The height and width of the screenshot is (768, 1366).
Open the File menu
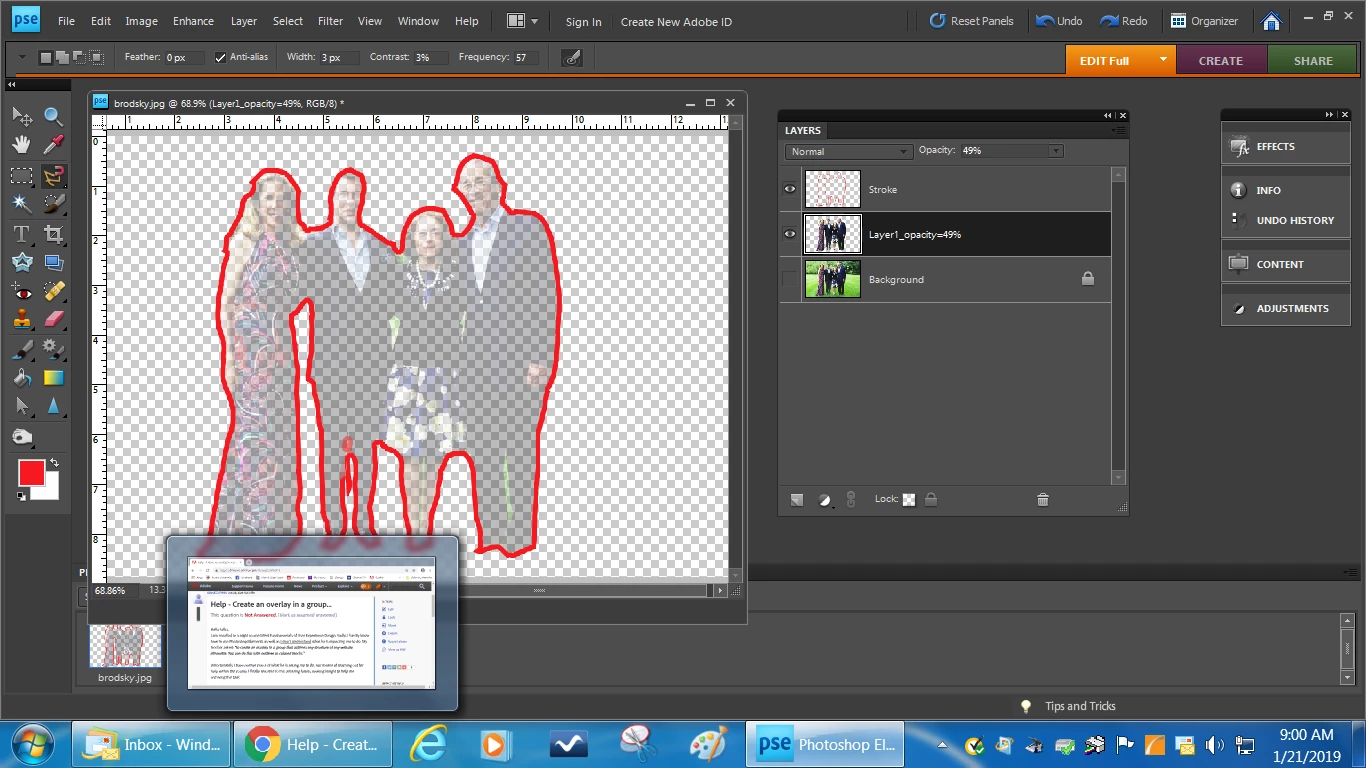pyautogui.click(x=66, y=21)
